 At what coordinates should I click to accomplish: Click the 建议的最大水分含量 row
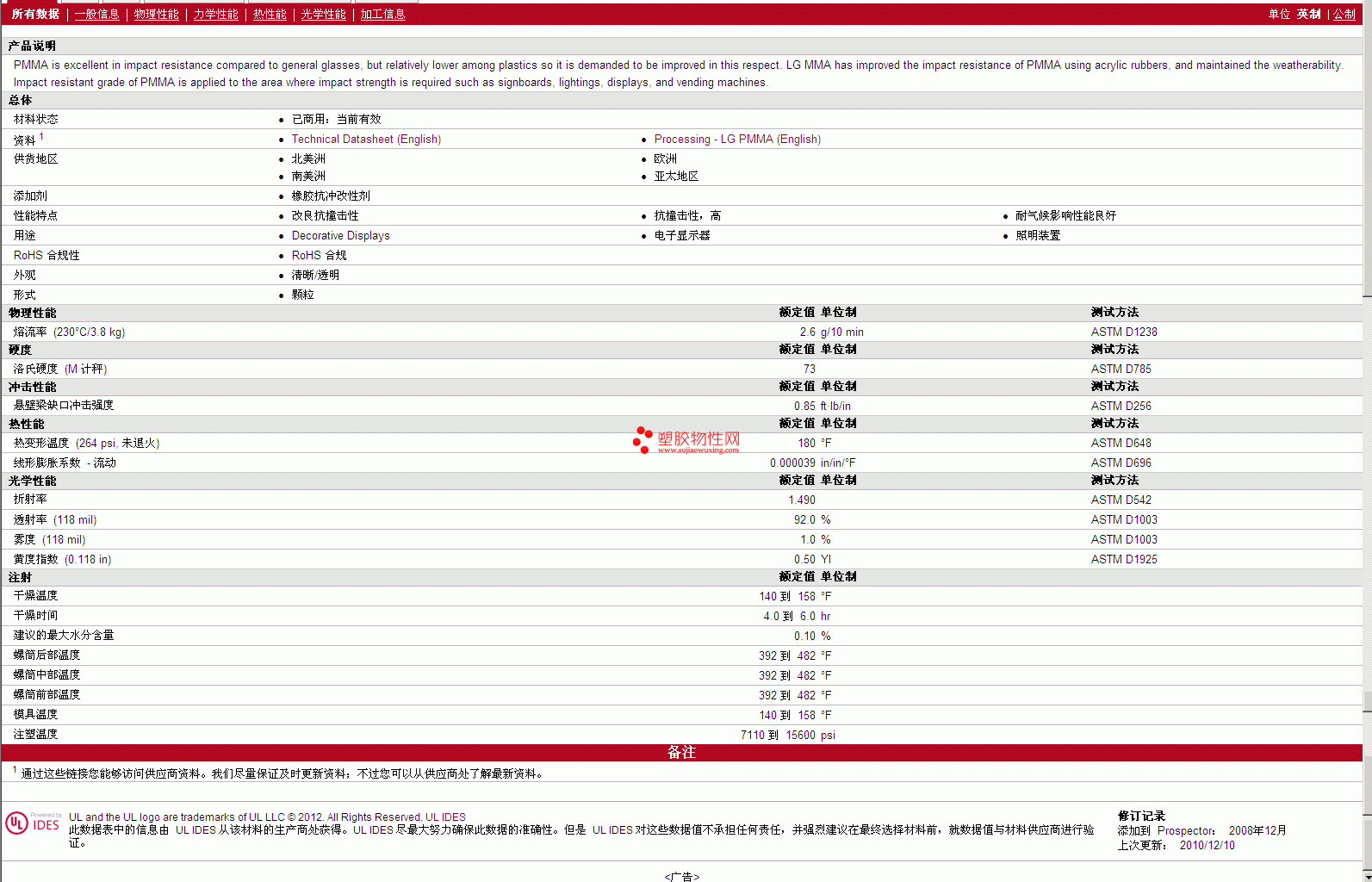click(x=681, y=636)
